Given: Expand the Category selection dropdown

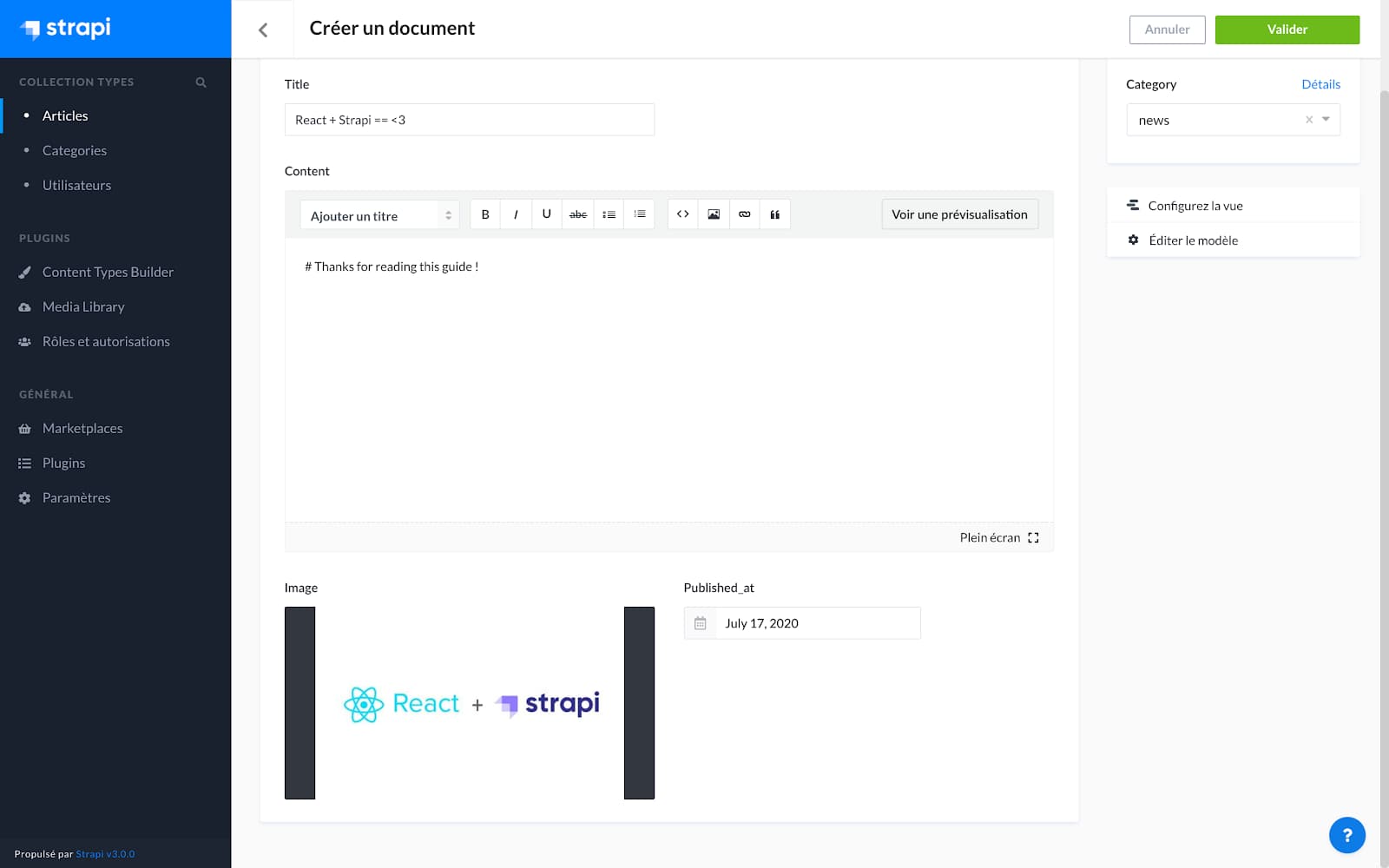Looking at the screenshot, I should tap(1325, 120).
